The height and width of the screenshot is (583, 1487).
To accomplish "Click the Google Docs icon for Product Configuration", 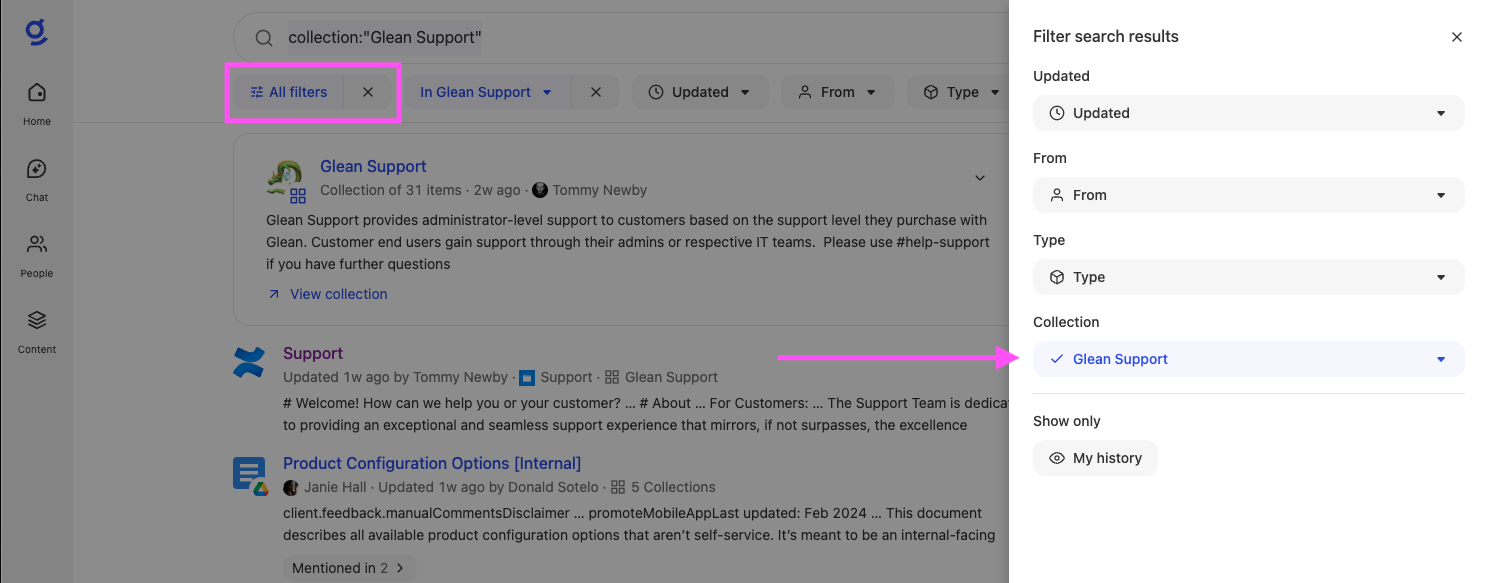I will tap(249, 474).
